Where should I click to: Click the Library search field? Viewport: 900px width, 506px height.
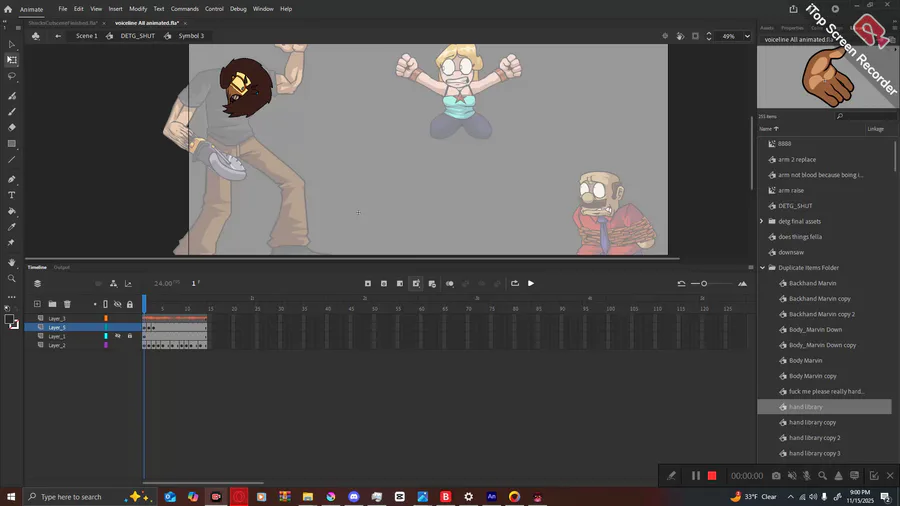867,116
